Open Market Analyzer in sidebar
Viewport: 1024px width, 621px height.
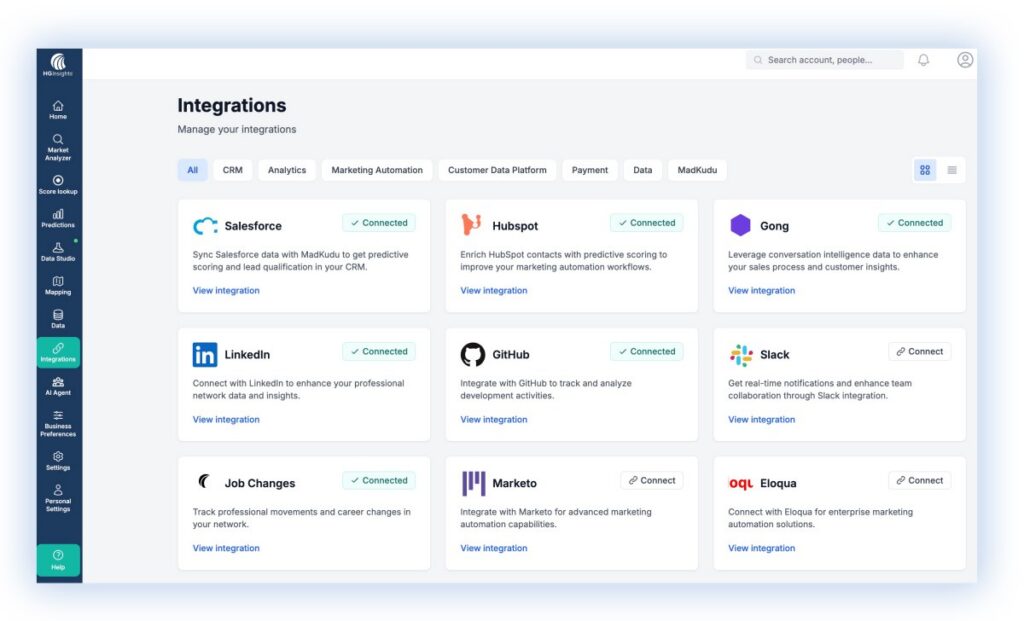pos(58,147)
